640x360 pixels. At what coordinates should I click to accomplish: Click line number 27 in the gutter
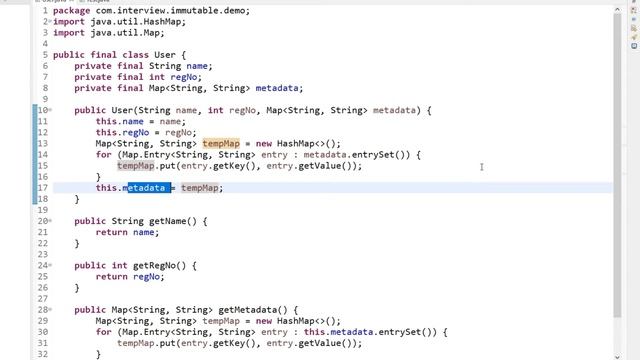pos(42,299)
